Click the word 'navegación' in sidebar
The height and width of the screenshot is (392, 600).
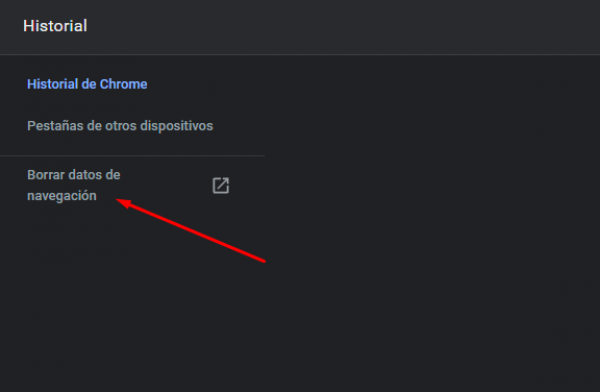[x=62, y=196]
